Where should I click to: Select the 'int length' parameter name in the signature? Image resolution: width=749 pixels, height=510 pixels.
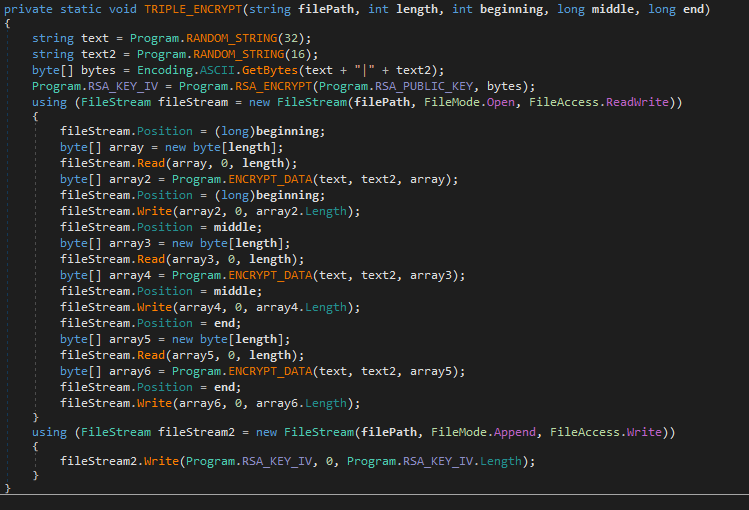point(417,9)
